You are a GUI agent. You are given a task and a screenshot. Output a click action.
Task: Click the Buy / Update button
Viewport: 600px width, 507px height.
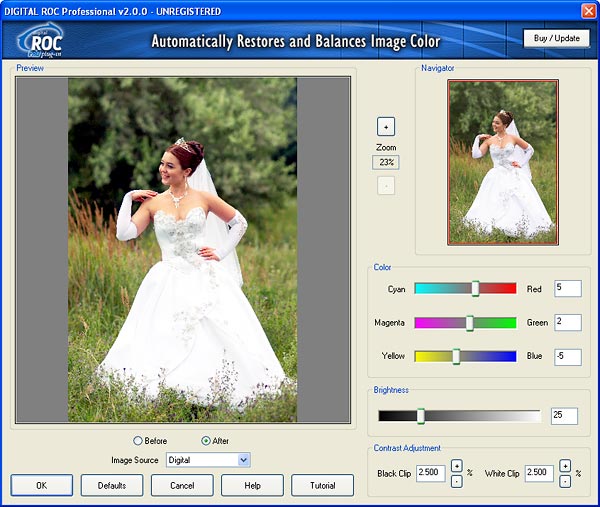[x=556, y=39]
